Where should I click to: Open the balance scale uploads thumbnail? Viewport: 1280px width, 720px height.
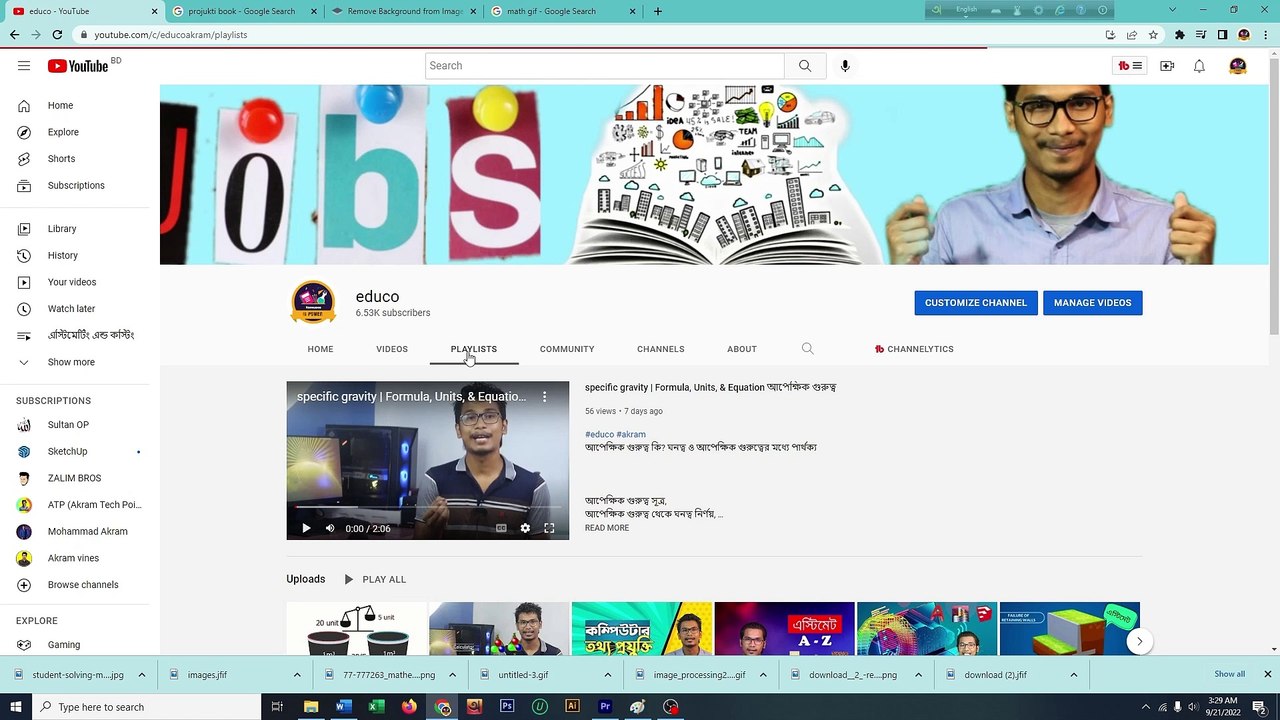pos(357,629)
